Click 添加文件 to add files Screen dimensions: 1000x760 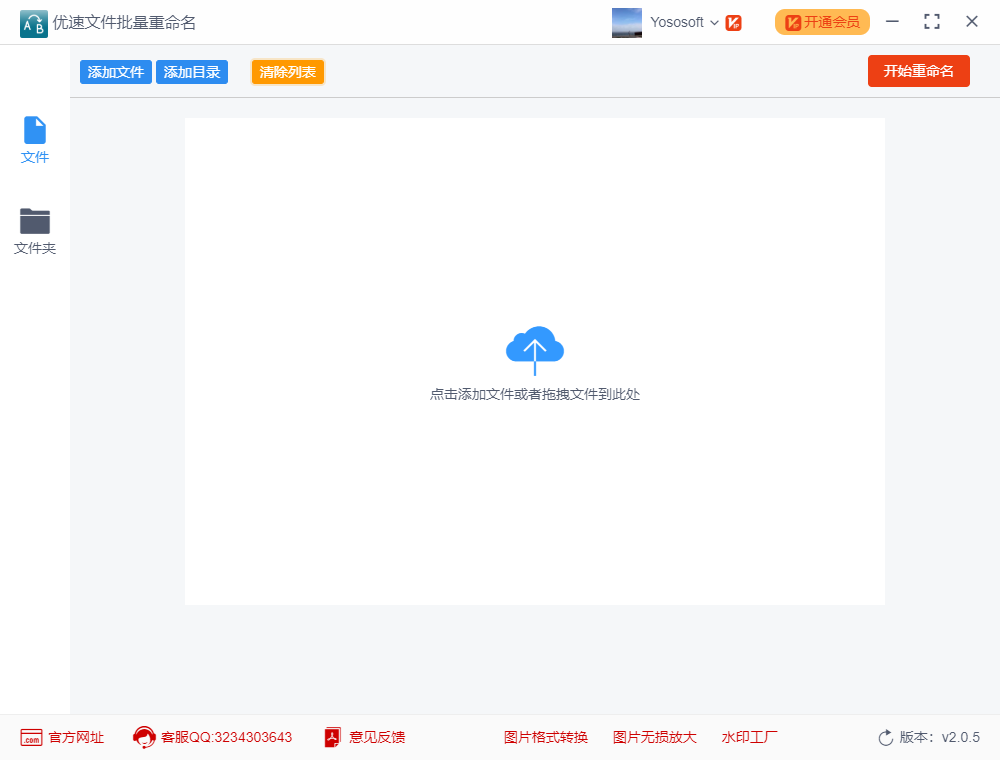[x=115, y=71]
